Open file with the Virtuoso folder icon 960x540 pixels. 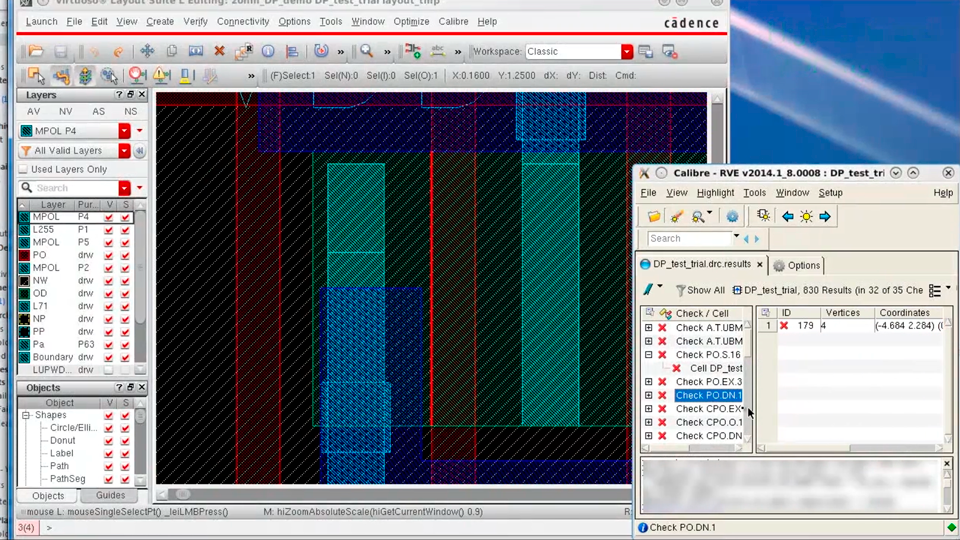36,51
